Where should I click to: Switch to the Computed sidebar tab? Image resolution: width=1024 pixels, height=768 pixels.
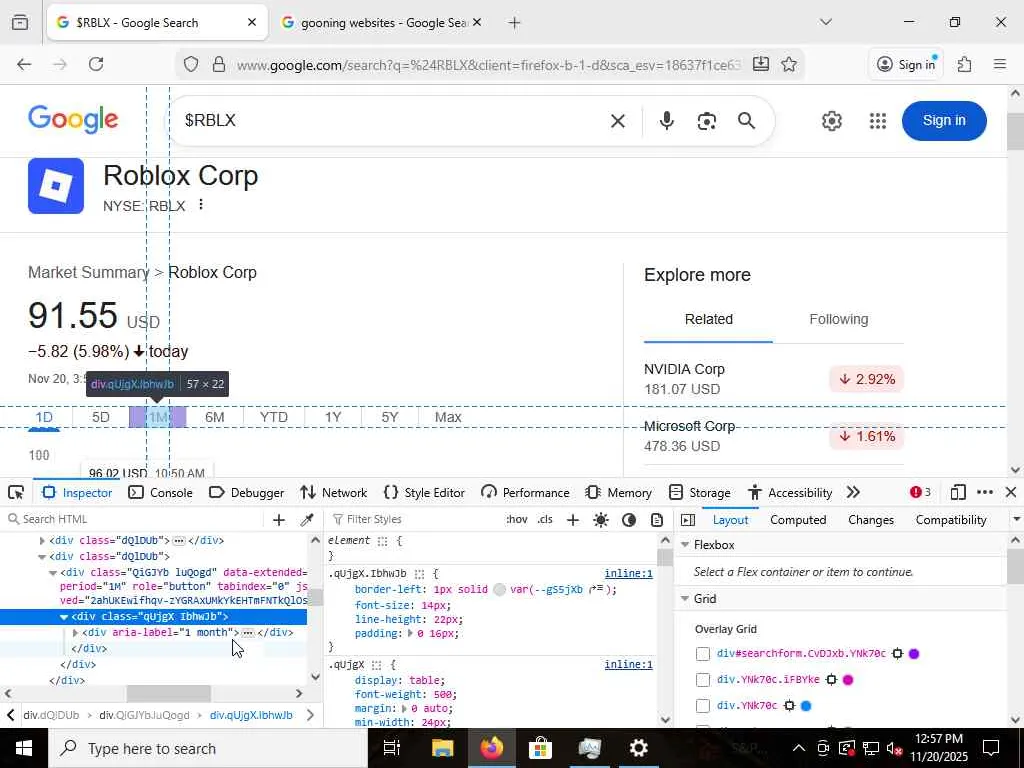(x=798, y=520)
